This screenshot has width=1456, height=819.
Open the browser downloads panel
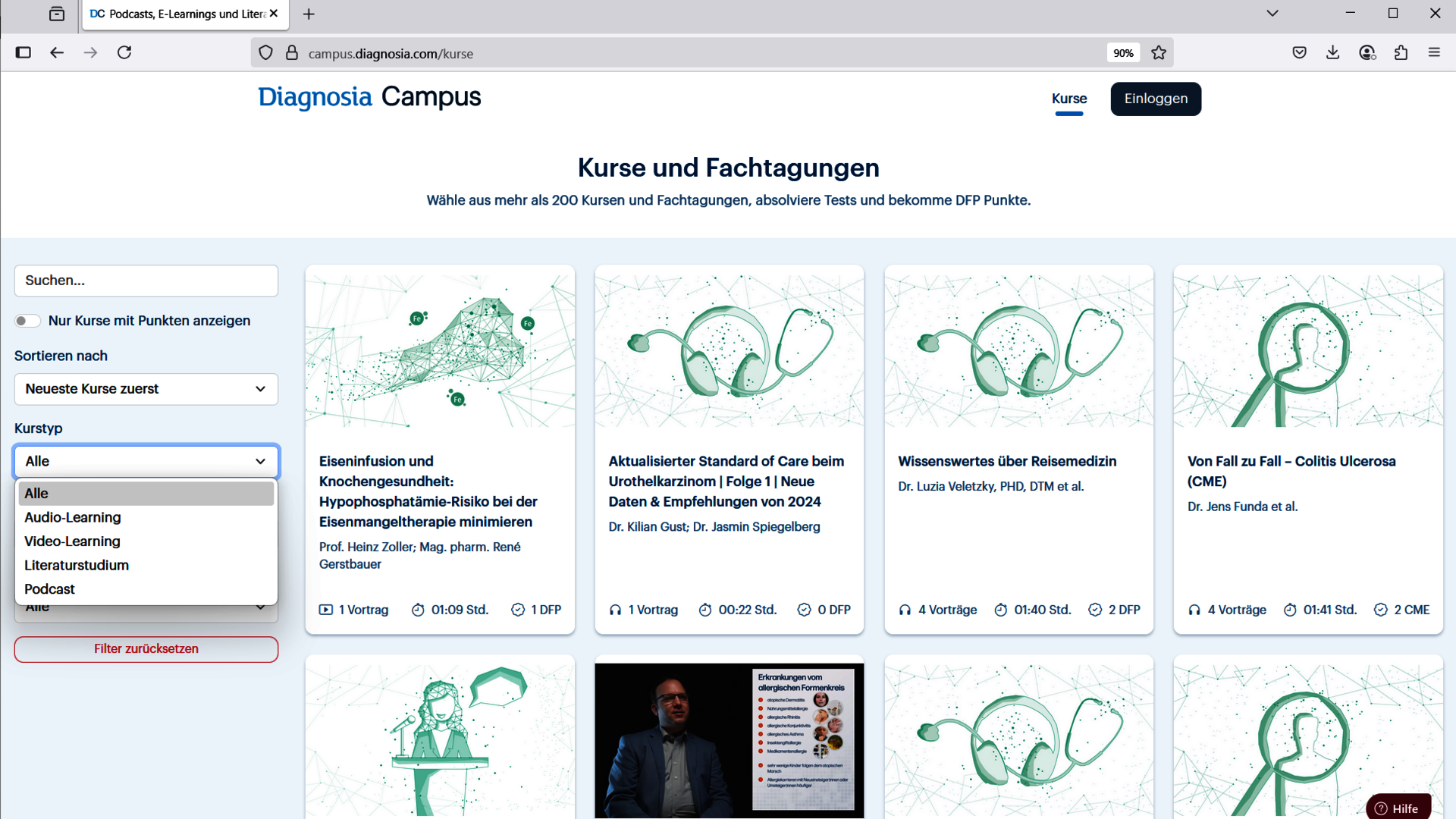pos(1332,52)
